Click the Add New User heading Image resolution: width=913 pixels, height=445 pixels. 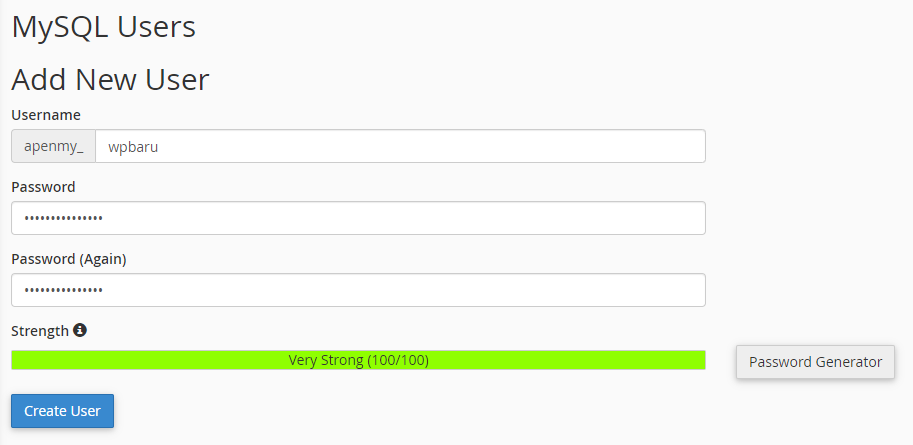[x=110, y=79]
